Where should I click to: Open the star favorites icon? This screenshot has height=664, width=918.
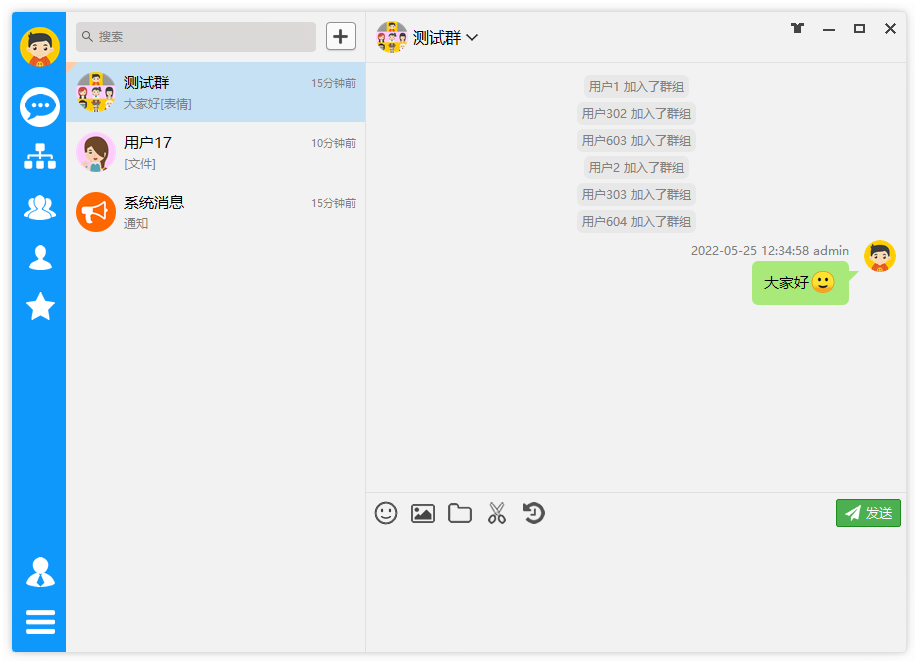(x=40, y=306)
